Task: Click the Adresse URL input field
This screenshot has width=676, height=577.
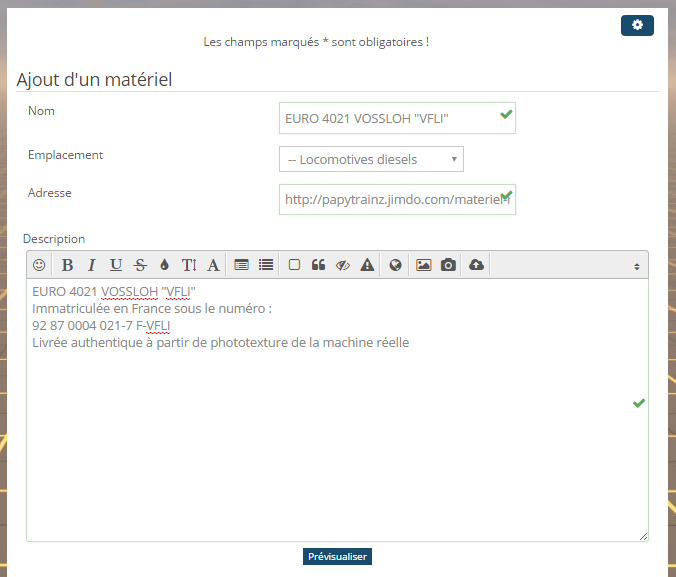Action: (397, 200)
